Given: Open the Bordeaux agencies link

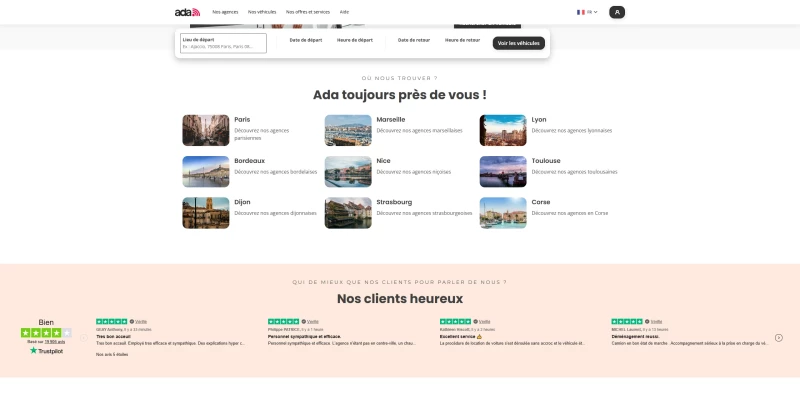Looking at the screenshot, I should (249, 161).
